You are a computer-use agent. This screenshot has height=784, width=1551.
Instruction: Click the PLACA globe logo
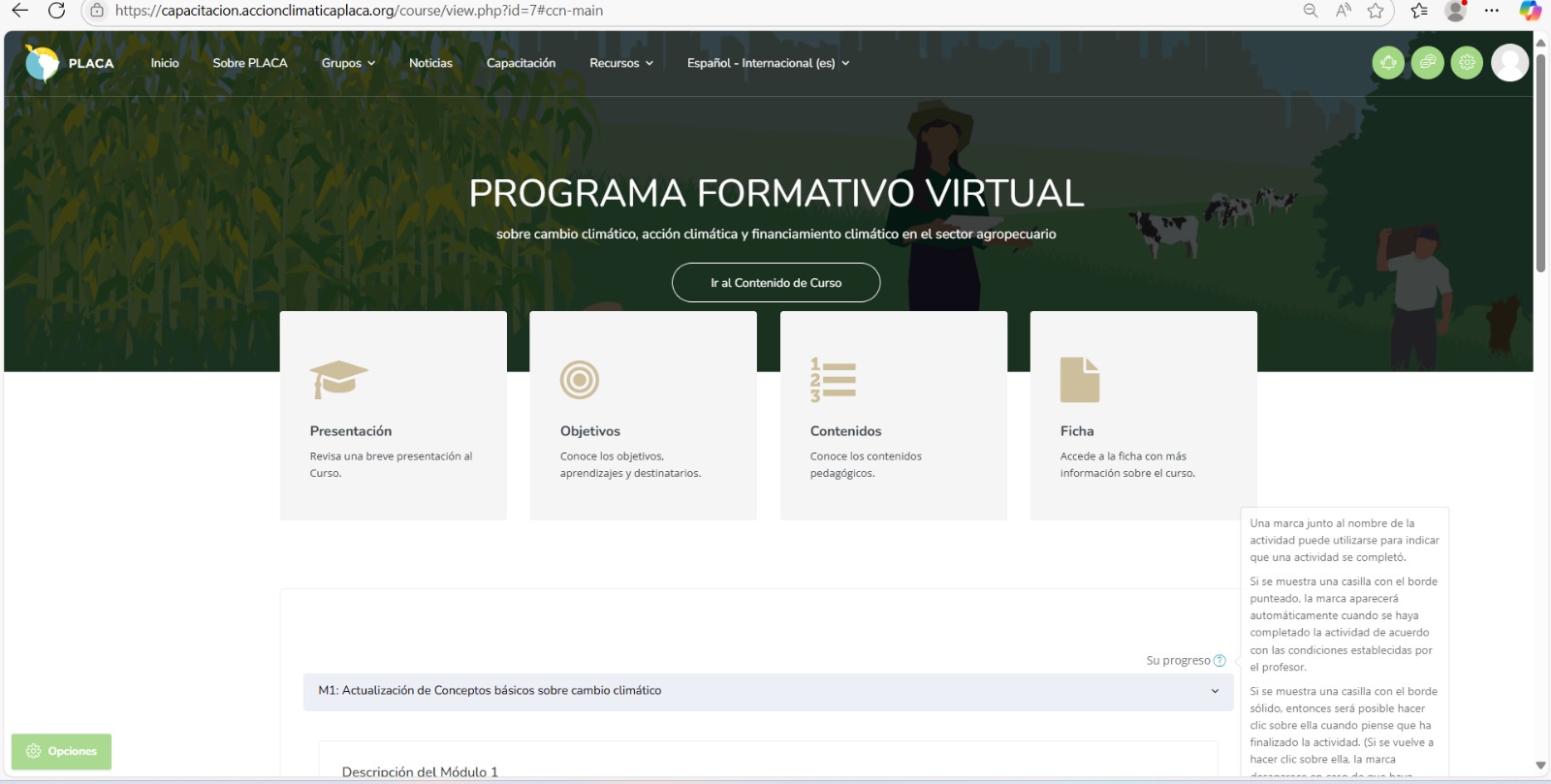point(43,63)
